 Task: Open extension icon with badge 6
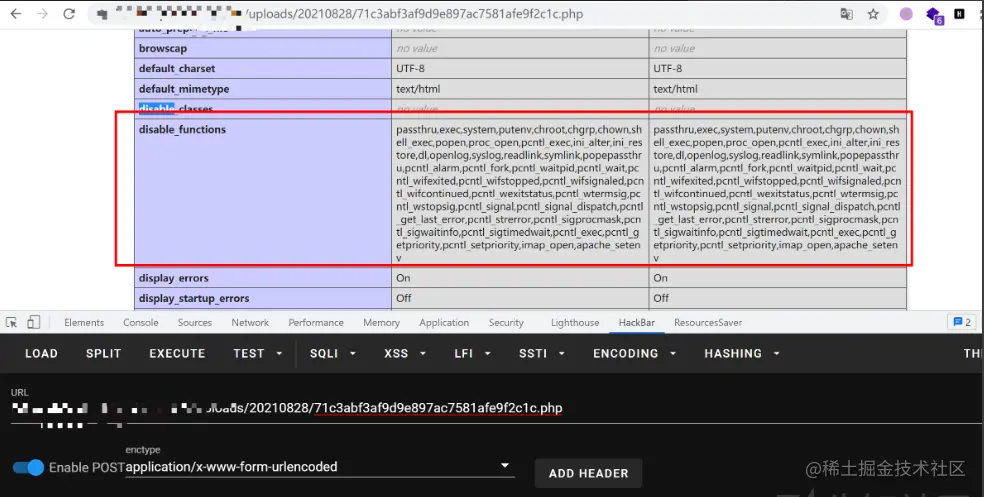pos(934,15)
